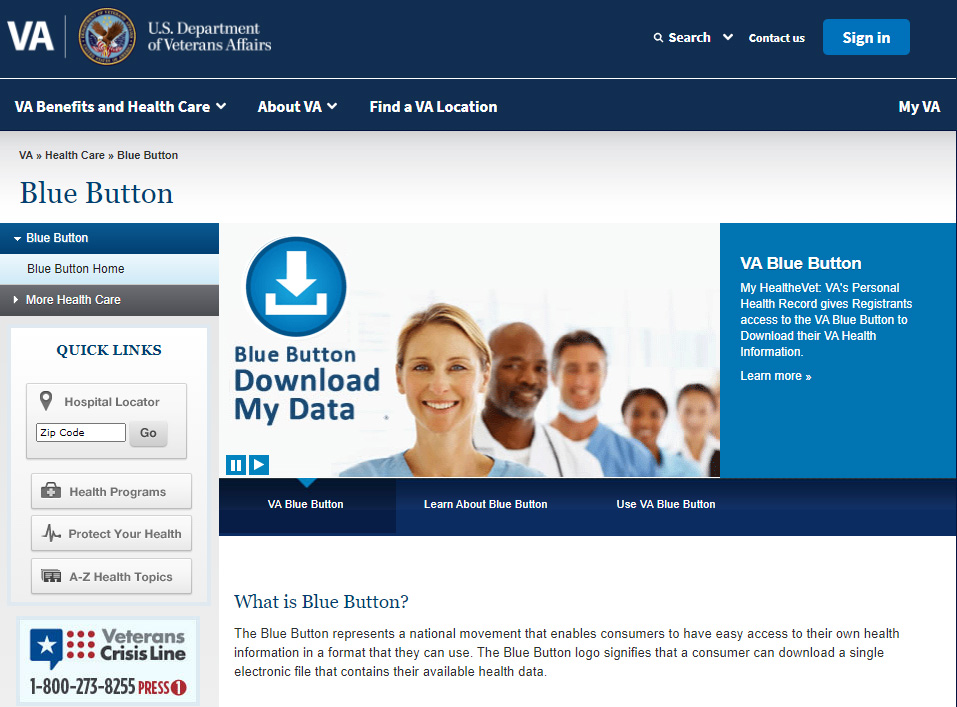Open Find a VA Location
957x707 pixels.
(x=433, y=107)
